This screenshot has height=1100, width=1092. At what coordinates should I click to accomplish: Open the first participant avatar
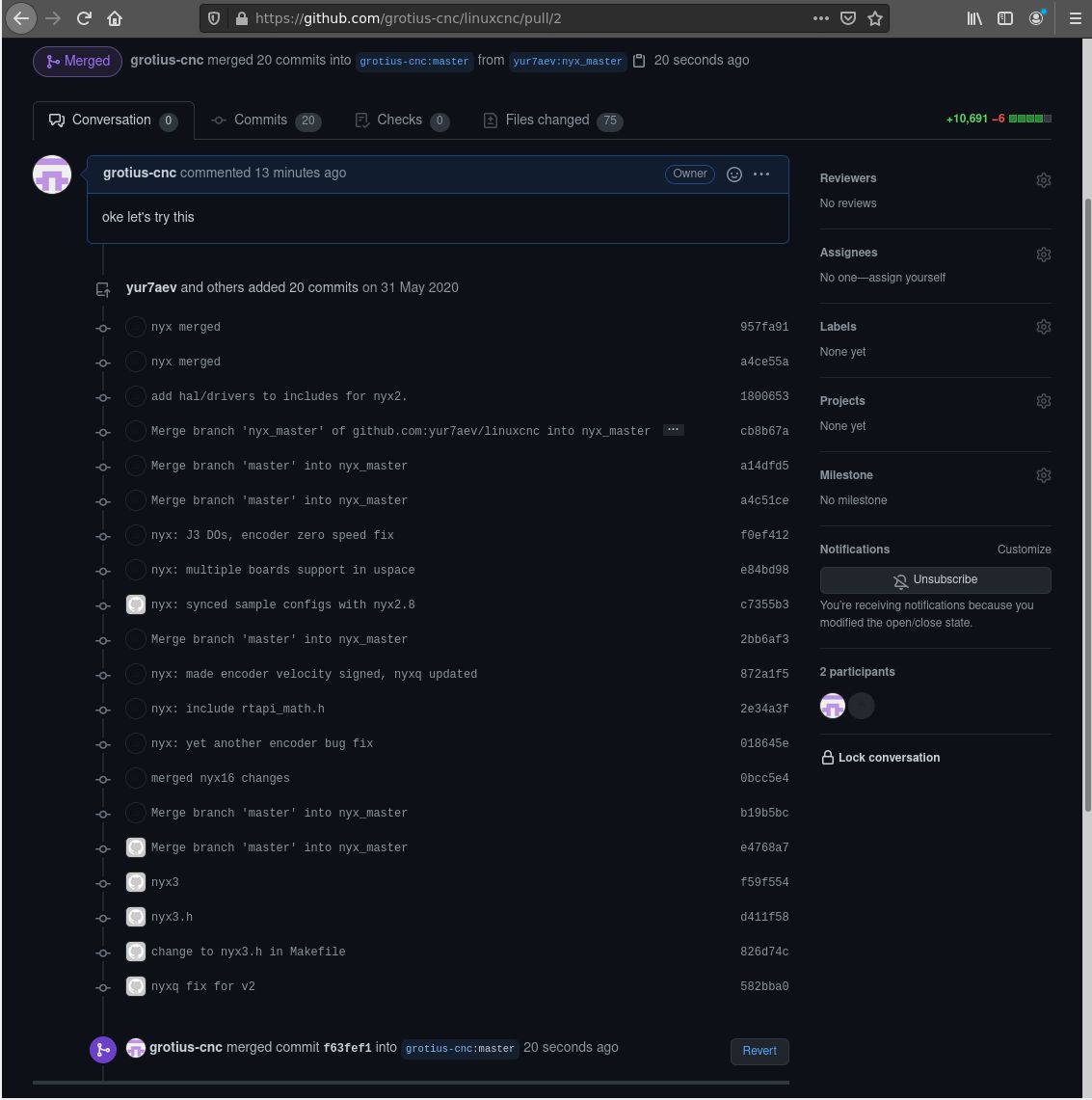(x=833, y=706)
